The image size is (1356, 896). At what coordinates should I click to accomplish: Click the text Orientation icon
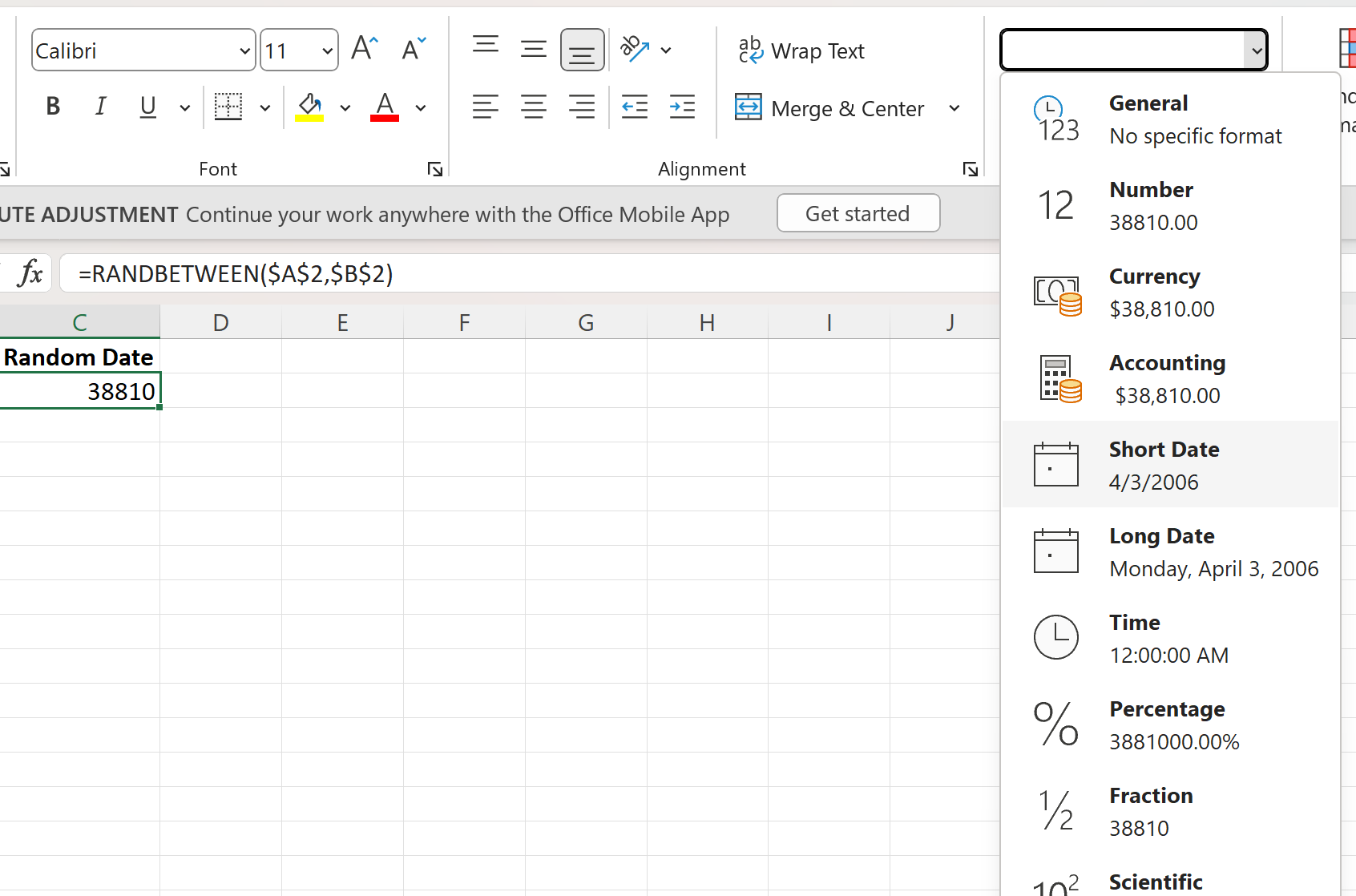pyautogui.click(x=635, y=50)
